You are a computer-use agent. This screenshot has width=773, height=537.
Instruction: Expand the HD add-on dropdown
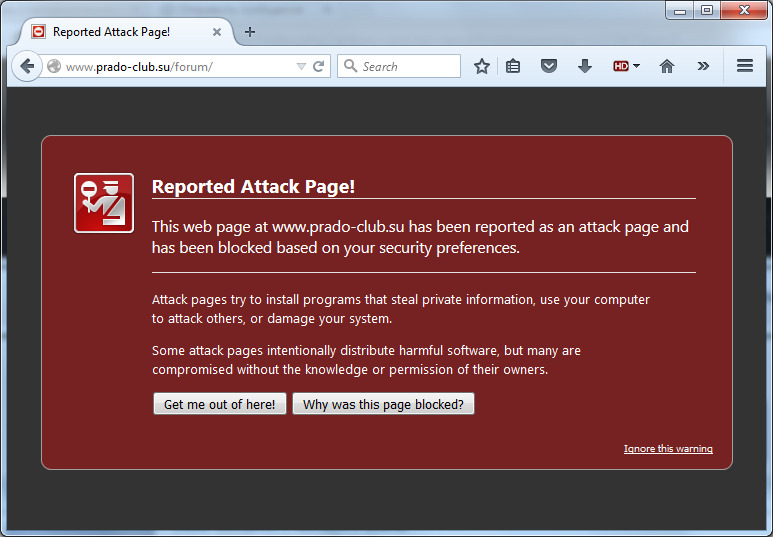coord(627,67)
